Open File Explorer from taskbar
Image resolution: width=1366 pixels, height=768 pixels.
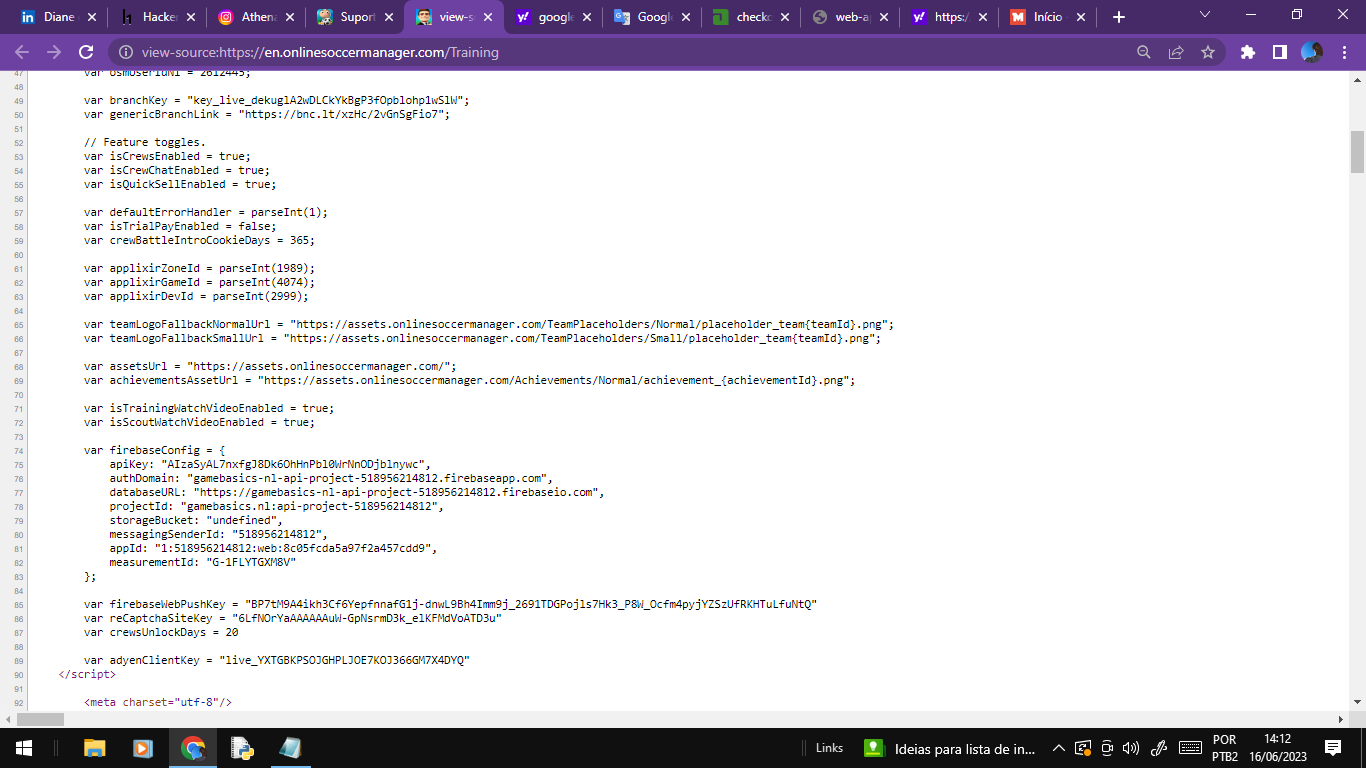click(x=95, y=748)
